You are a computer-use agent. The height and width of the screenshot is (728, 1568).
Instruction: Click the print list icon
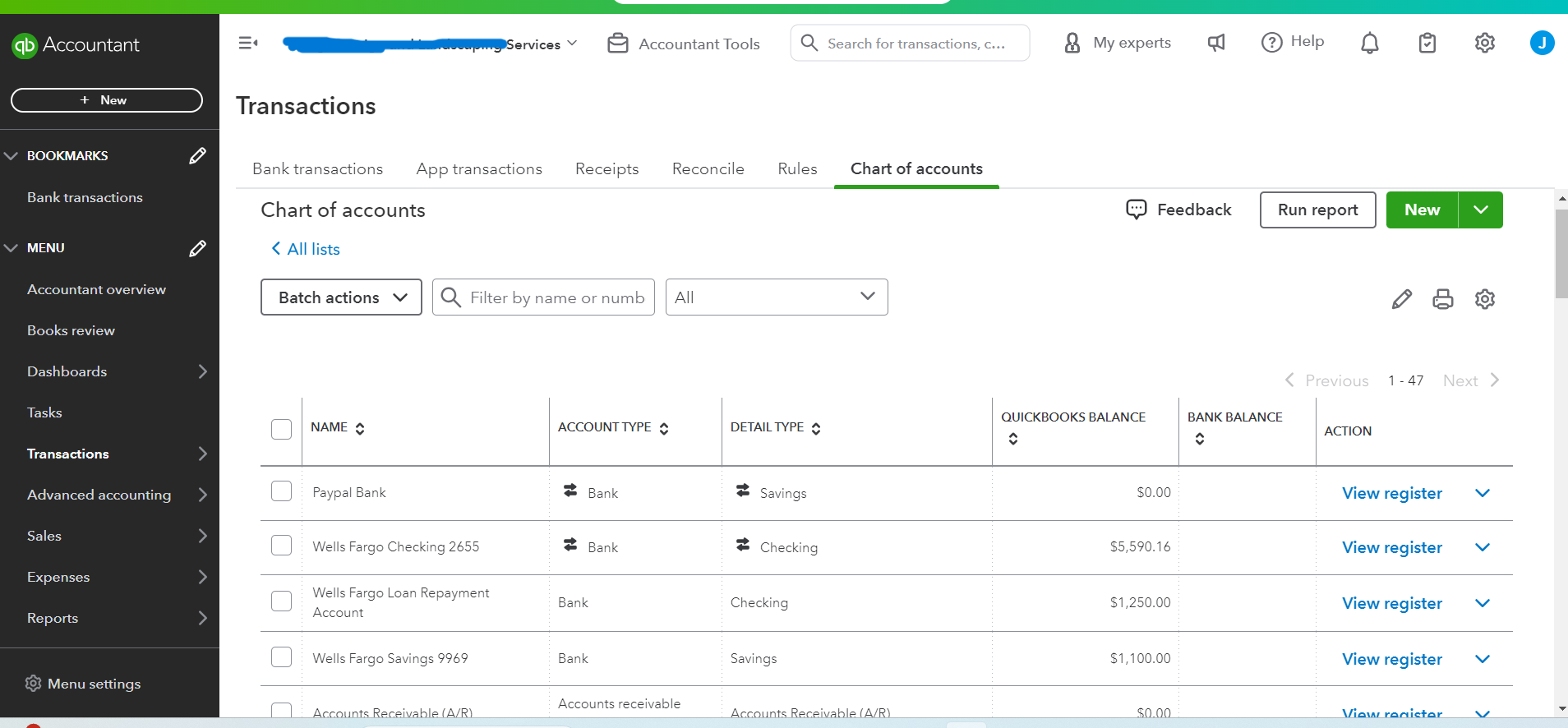coord(1442,299)
